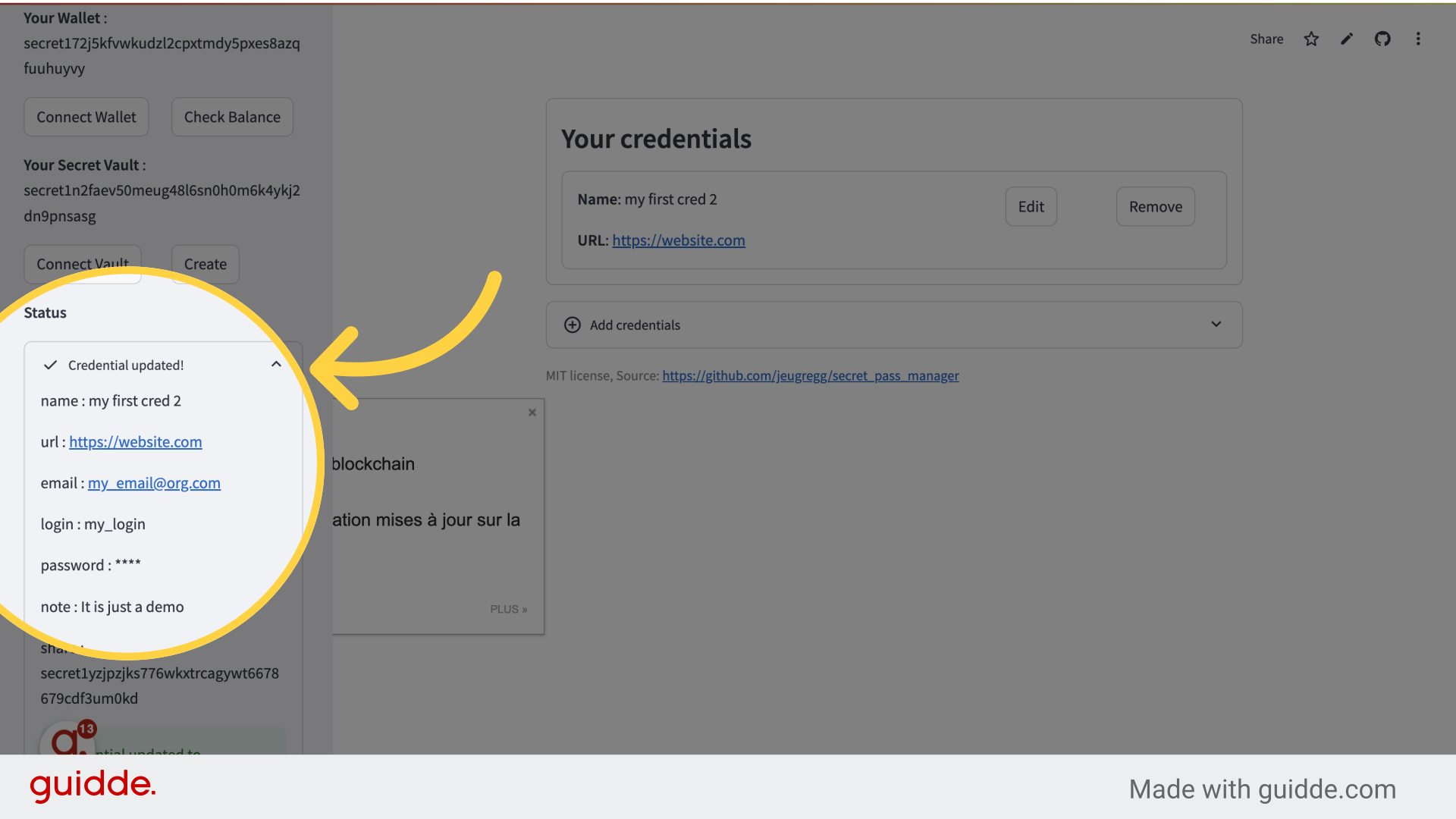Open the secret_pass_manager GitHub source link

810,375
